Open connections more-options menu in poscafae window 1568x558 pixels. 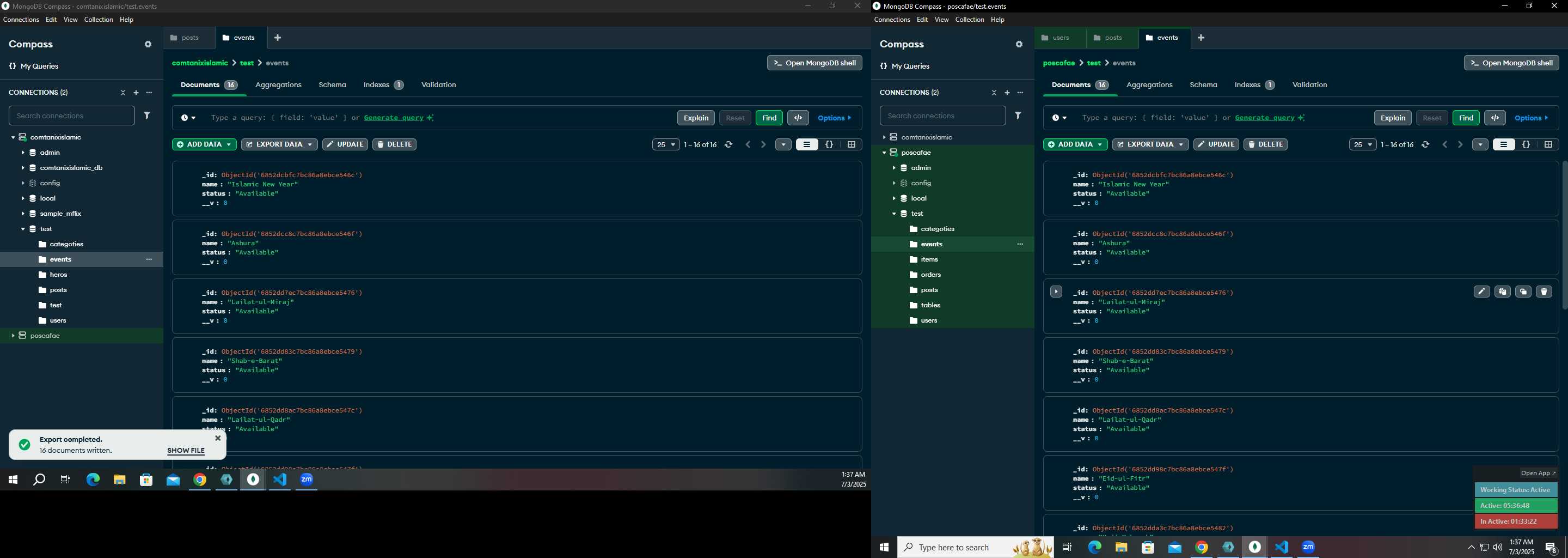1020,93
